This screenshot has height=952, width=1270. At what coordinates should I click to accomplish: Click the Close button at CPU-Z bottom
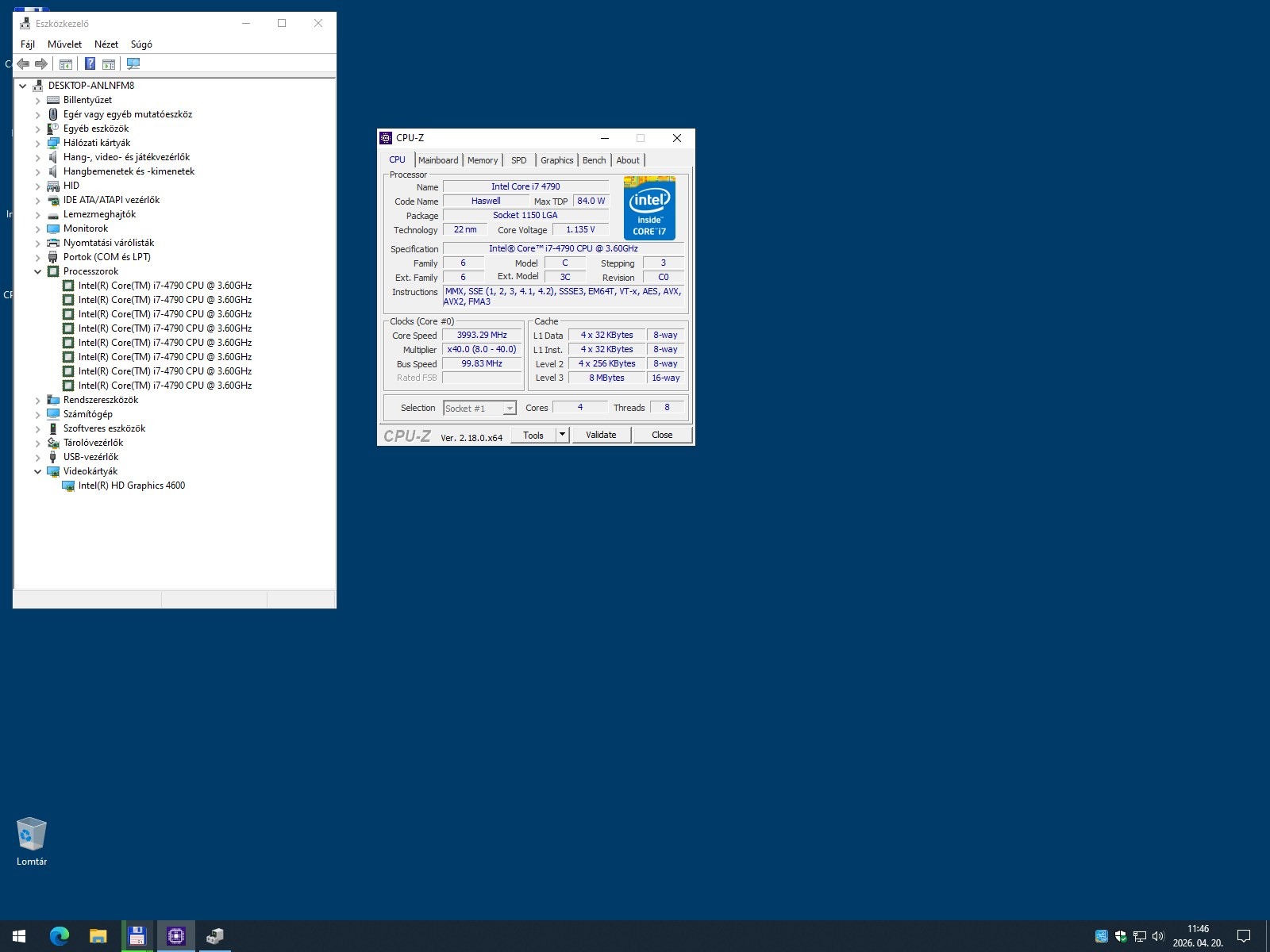[662, 435]
